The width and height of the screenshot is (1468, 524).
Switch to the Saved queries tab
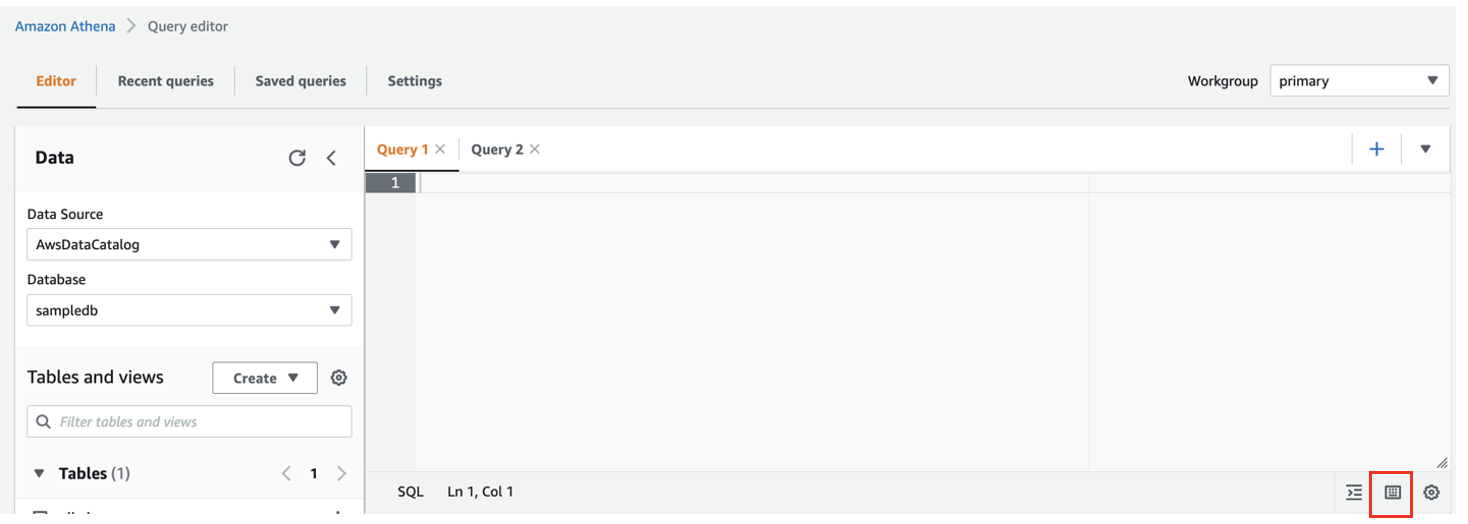(x=301, y=81)
